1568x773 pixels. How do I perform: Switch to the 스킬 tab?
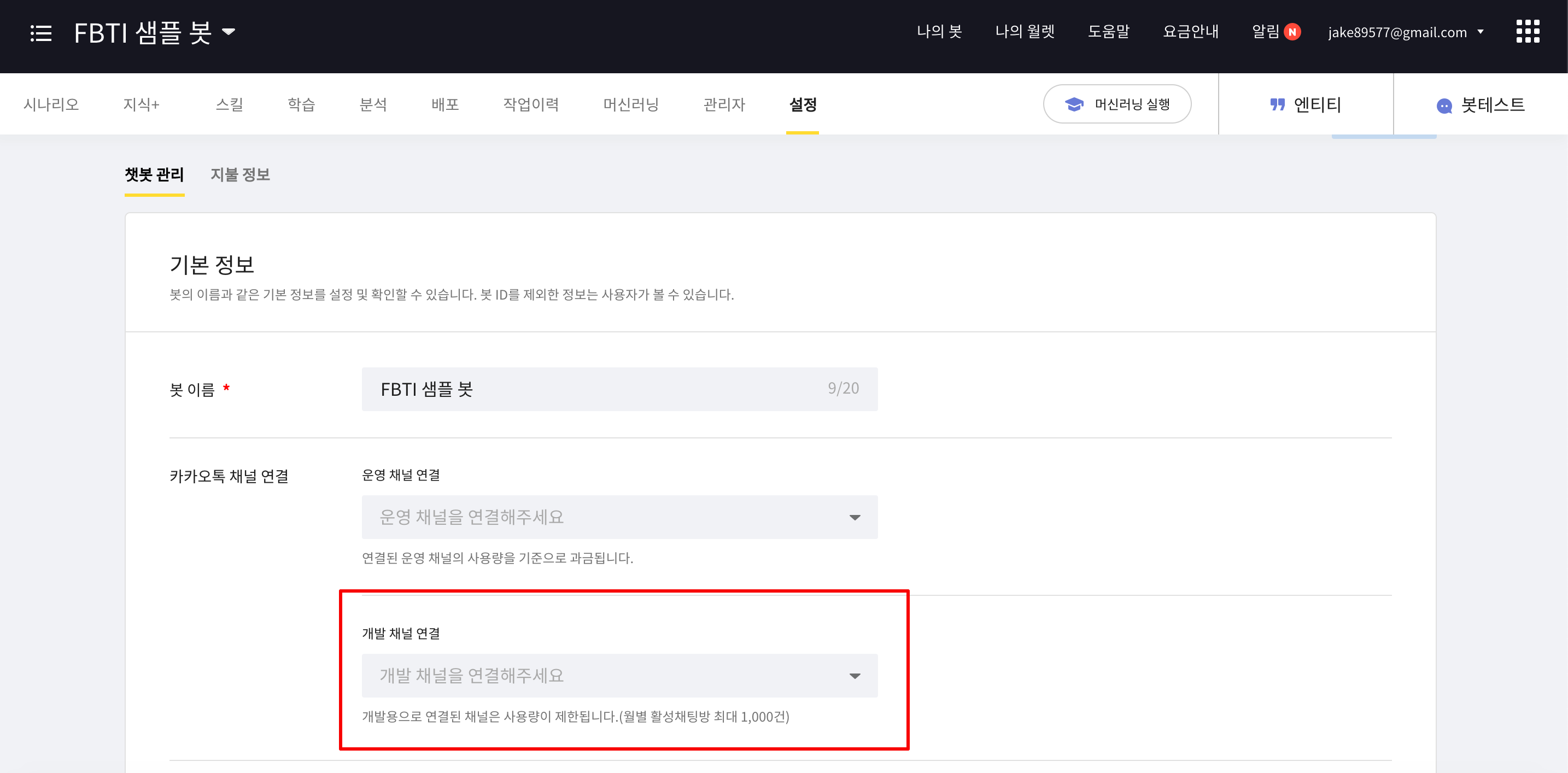point(230,105)
